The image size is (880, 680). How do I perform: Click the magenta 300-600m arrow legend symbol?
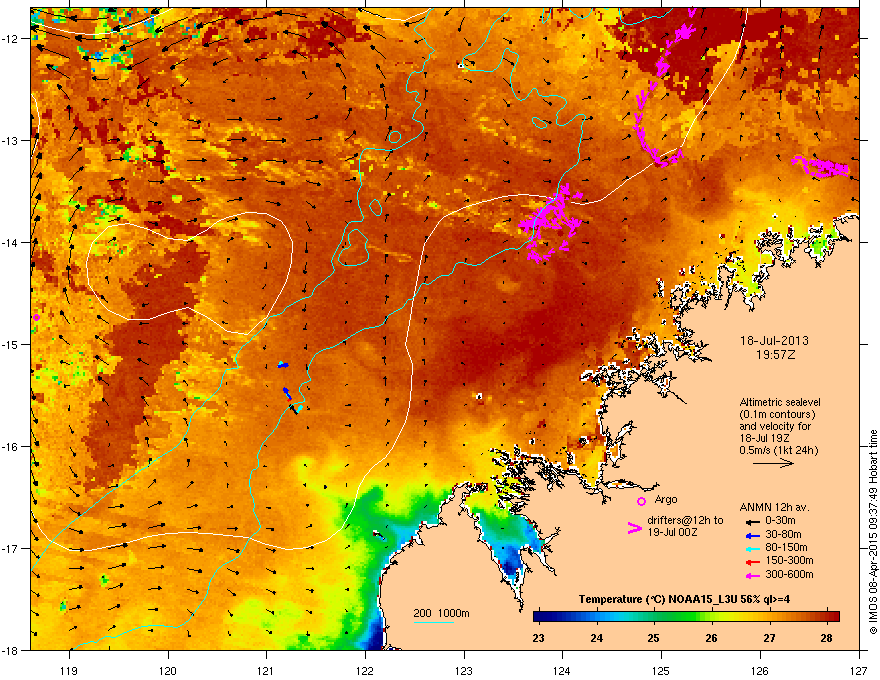click(x=752, y=576)
